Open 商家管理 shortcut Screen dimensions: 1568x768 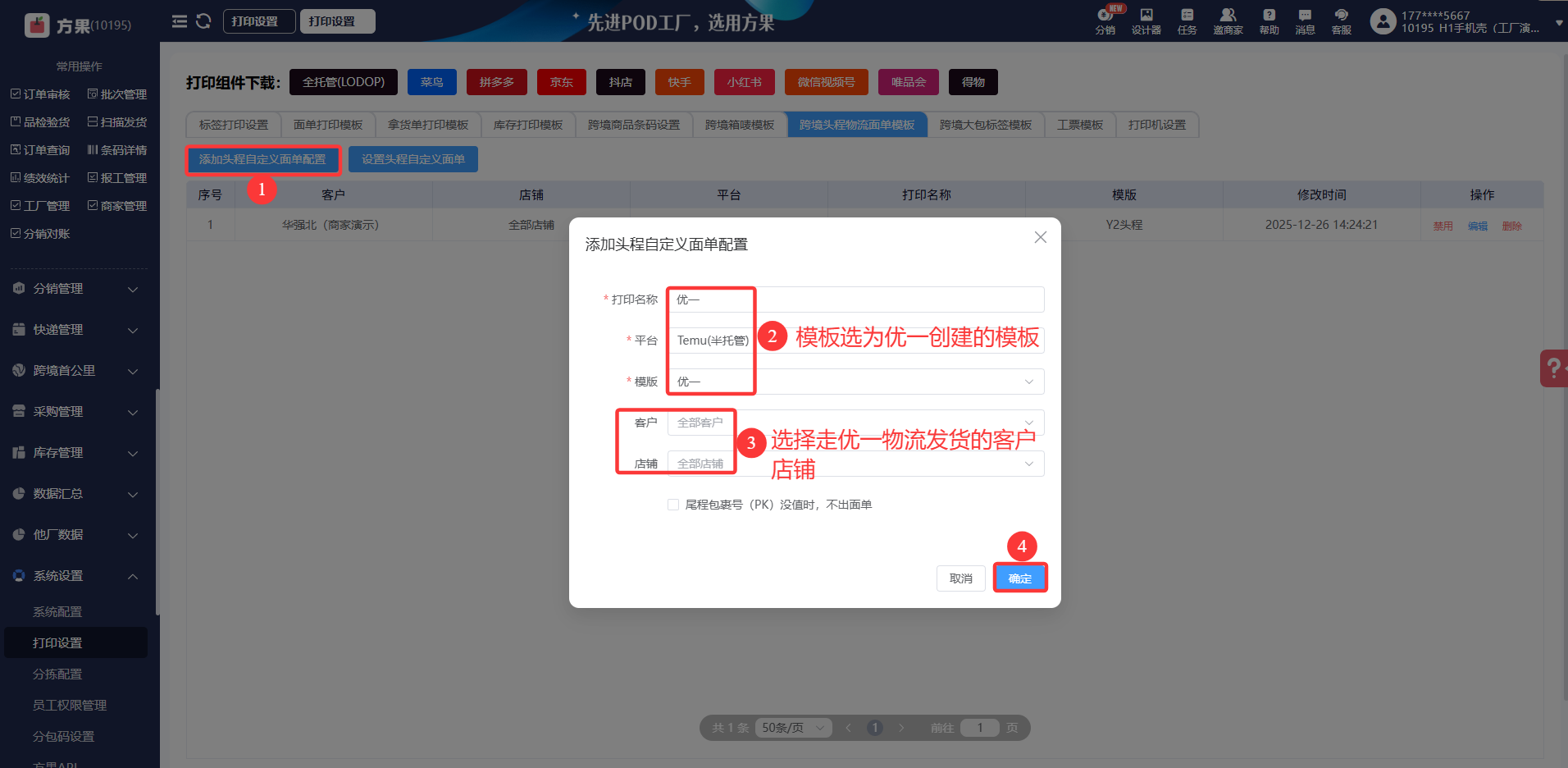tap(117, 206)
